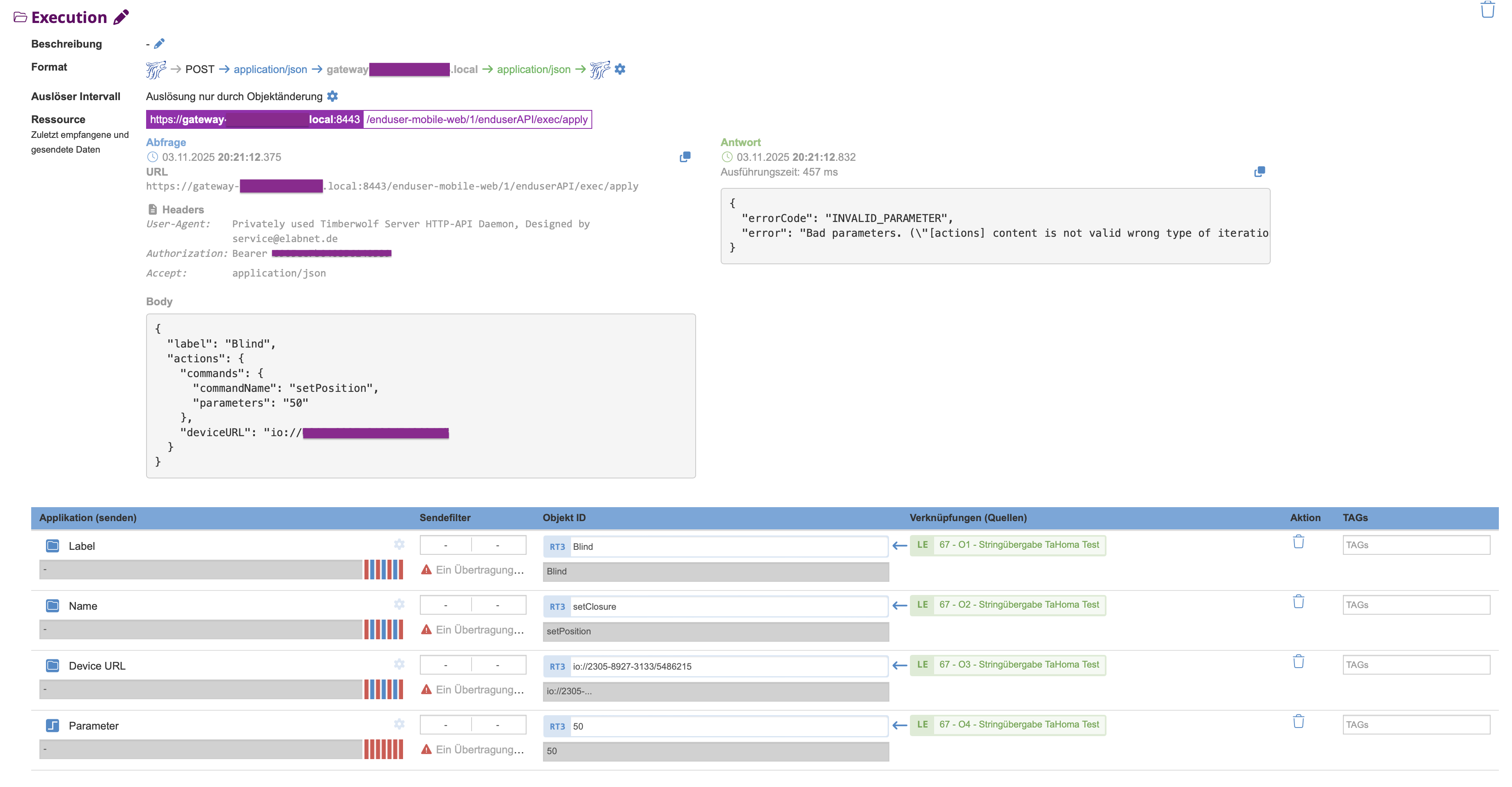Open linked source 67 - O4 Stringübergabe TaHoma Test
1512x787 pixels.
(x=1018, y=724)
